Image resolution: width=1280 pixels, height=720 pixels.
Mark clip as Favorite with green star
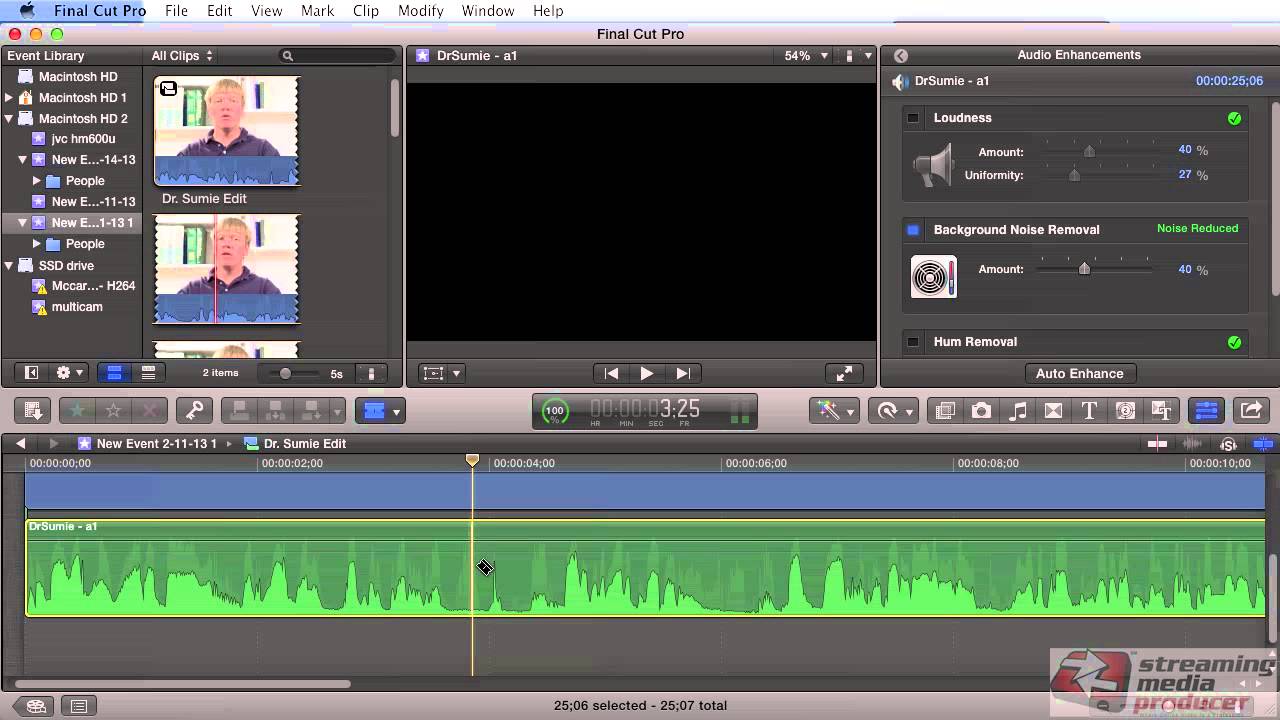coord(76,410)
